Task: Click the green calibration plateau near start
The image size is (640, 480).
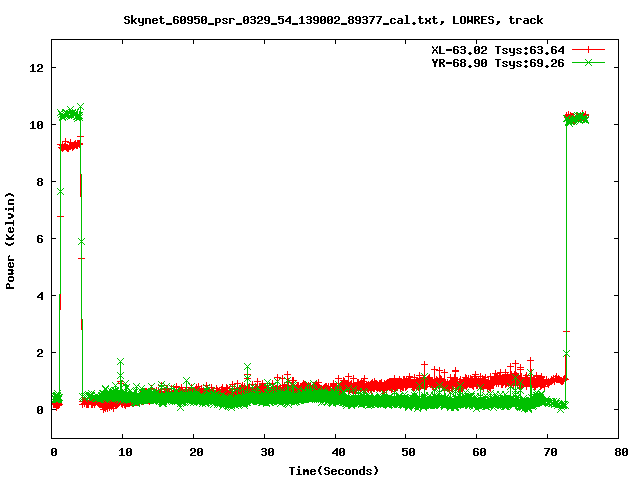Action: 70,115
